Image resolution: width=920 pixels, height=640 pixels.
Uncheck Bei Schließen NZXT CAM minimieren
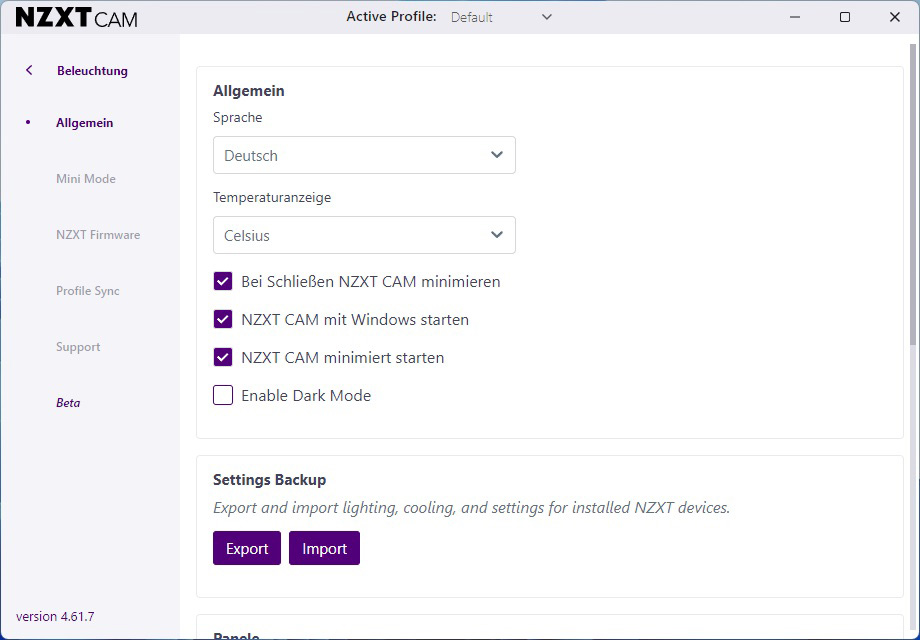223,282
